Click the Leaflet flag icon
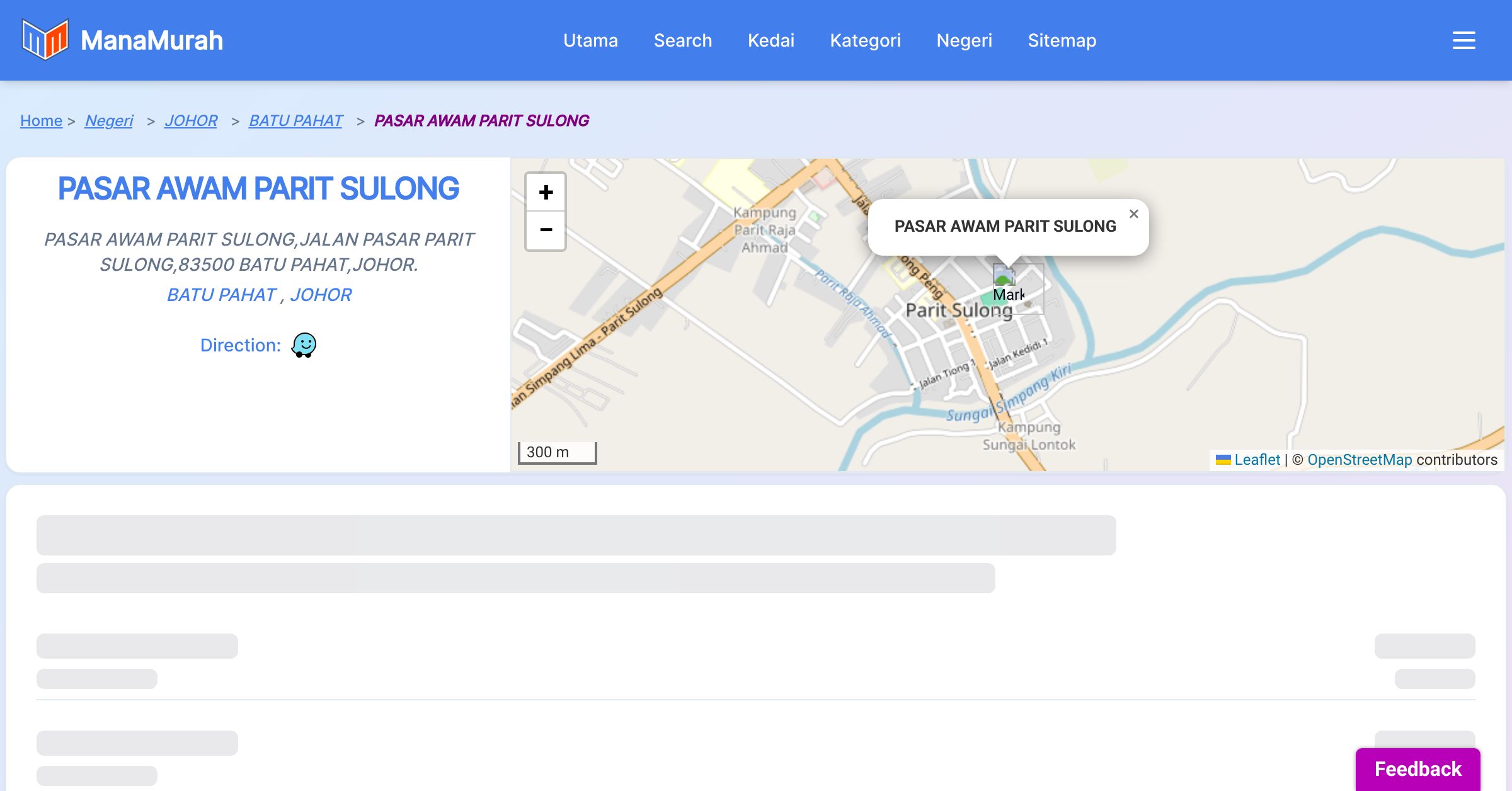The height and width of the screenshot is (791, 1512). [1223, 460]
